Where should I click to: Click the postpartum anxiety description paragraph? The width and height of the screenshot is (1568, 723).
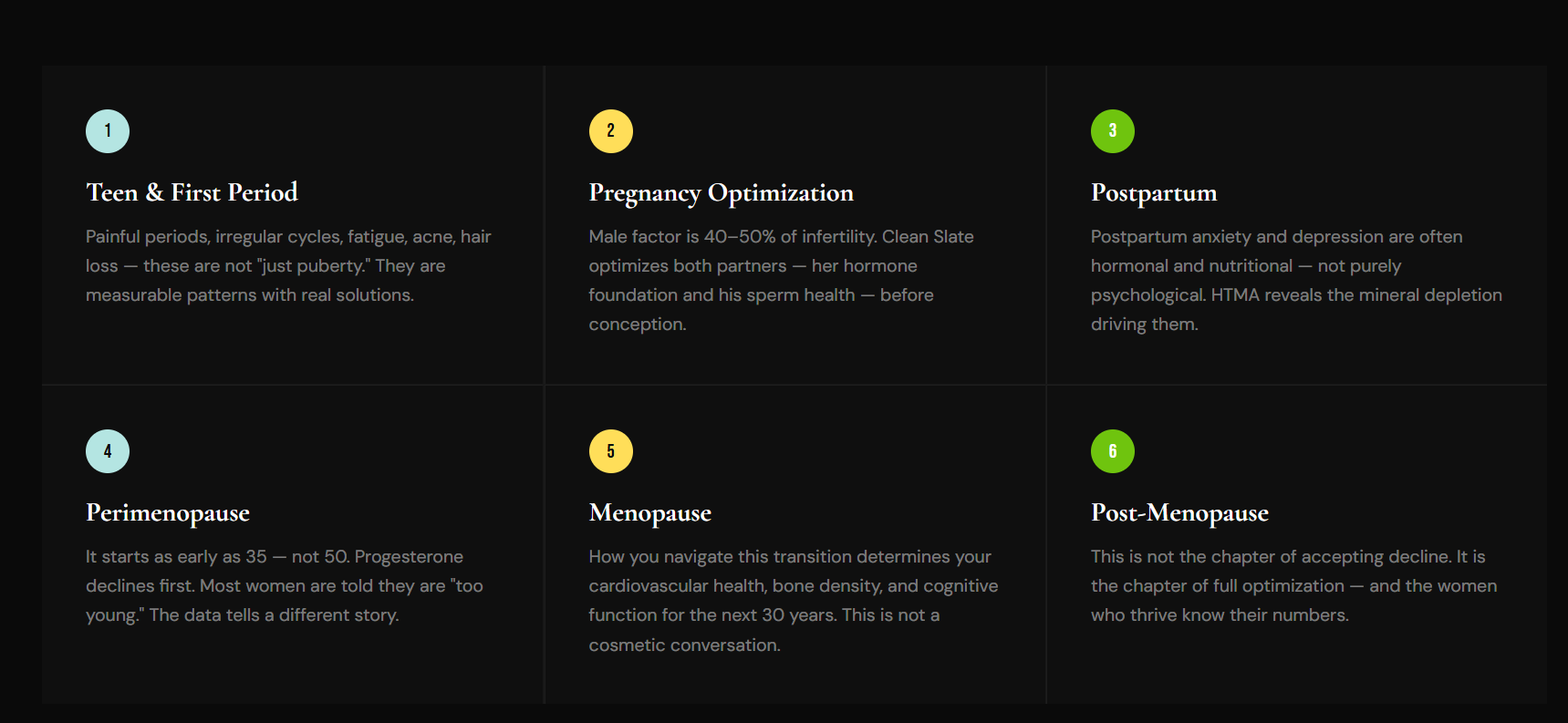coord(1296,280)
